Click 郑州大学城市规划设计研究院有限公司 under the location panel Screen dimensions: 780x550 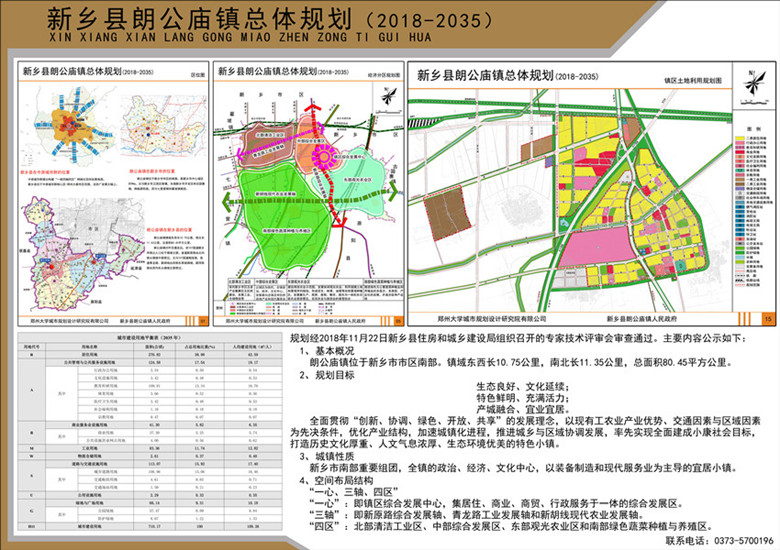point(69,321)
